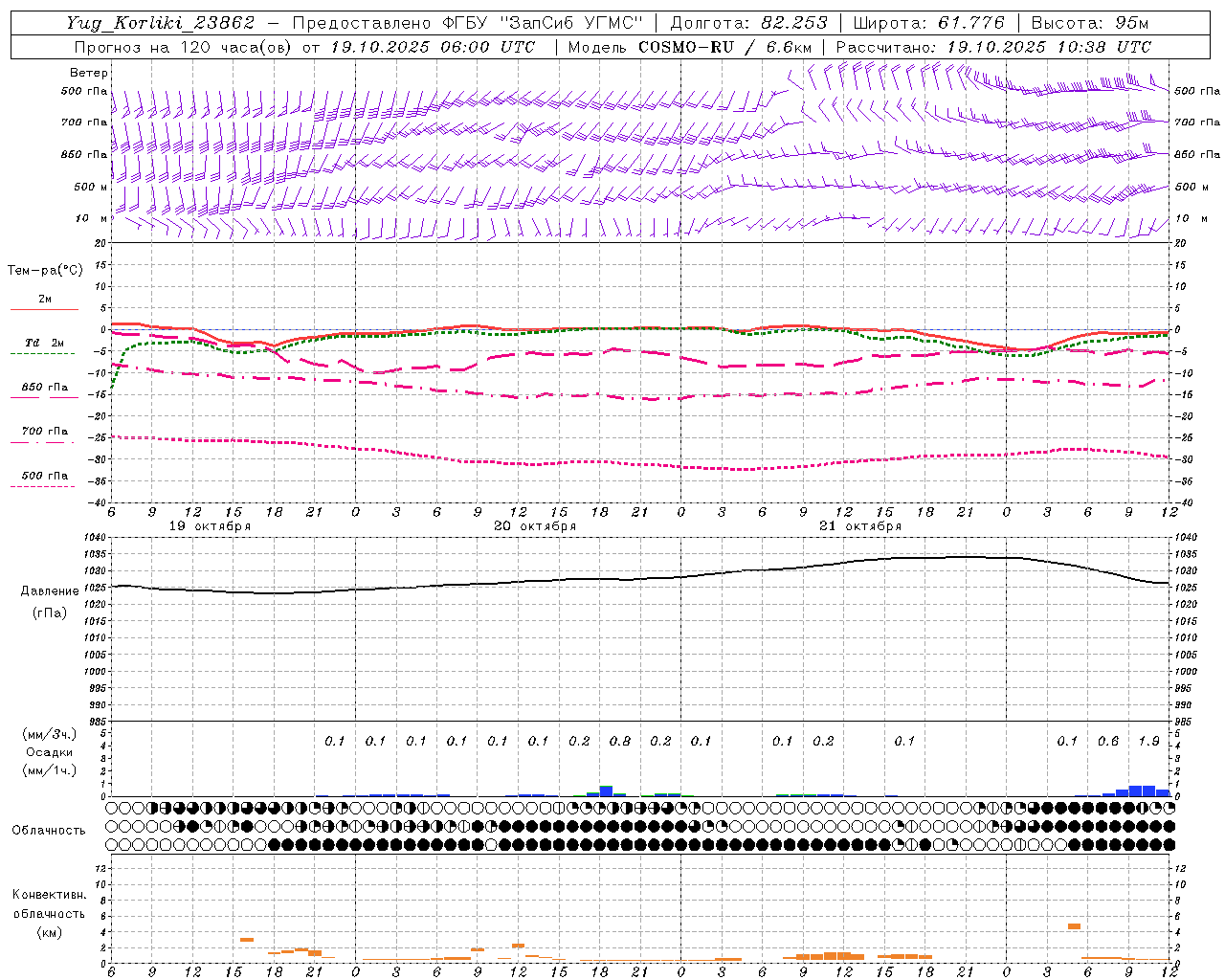This screenshot has height=980, width=1225.
Task: Click the Тем-ра(°C) temperature panel label
Action: [45, 271]
